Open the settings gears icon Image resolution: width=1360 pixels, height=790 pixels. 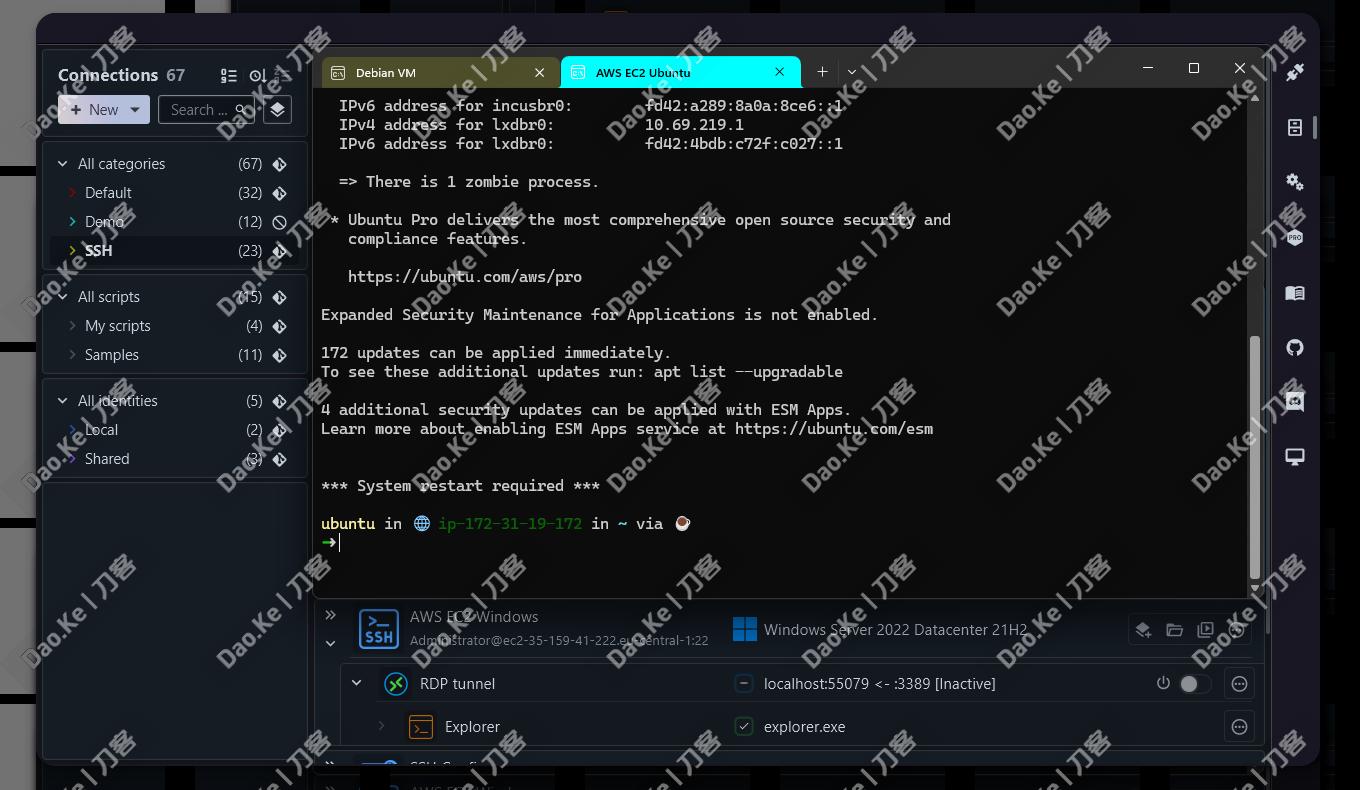pos(1295,182)
